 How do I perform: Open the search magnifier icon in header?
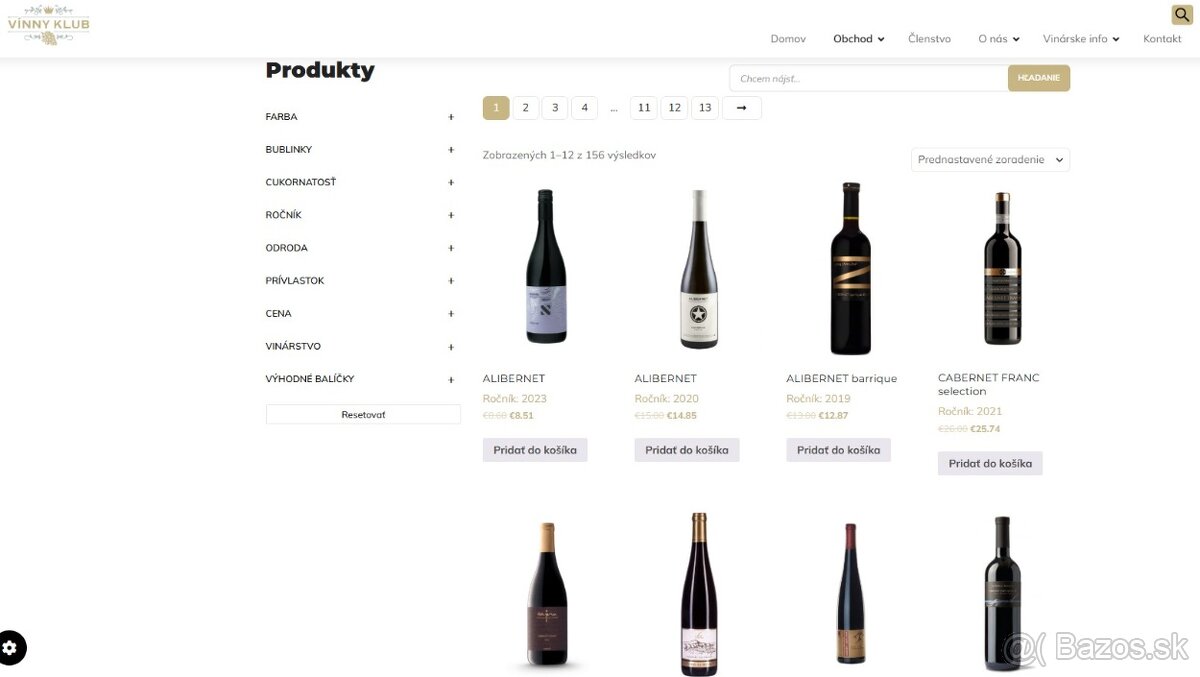click(x=1181, y=15)
